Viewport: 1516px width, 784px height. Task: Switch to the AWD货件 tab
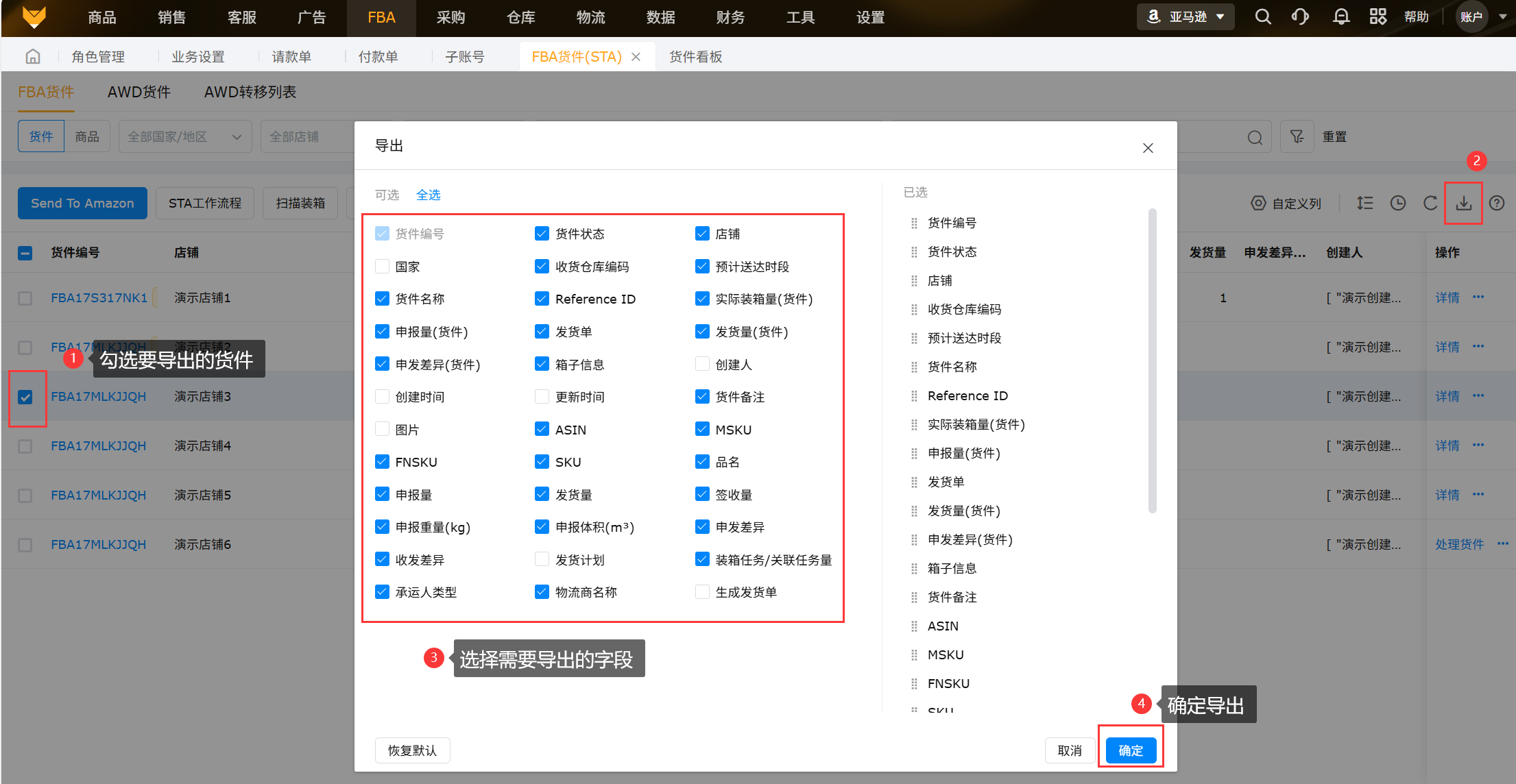(x=139, y=92)
